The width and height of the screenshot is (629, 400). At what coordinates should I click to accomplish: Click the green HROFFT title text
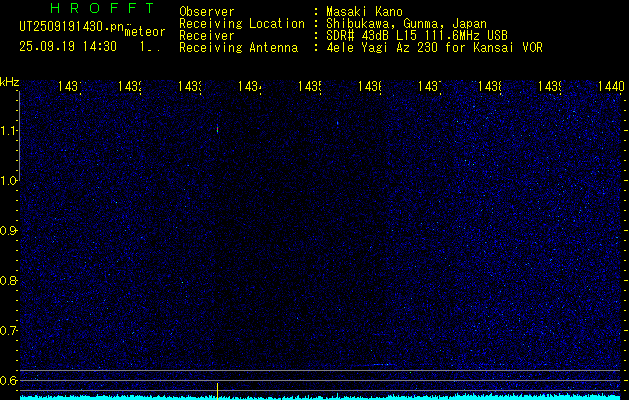[103, 8]
